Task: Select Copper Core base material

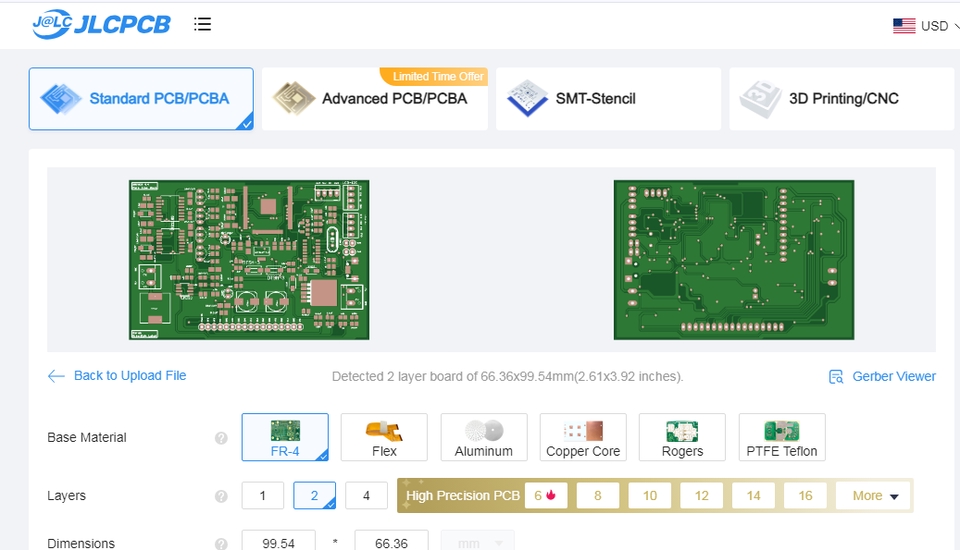Action: click(583, 437)
